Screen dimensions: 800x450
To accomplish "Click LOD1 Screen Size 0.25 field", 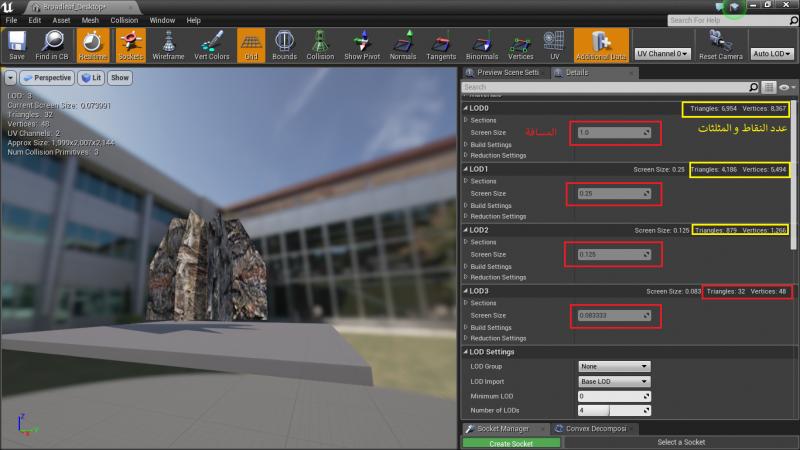I will point(614,194).
